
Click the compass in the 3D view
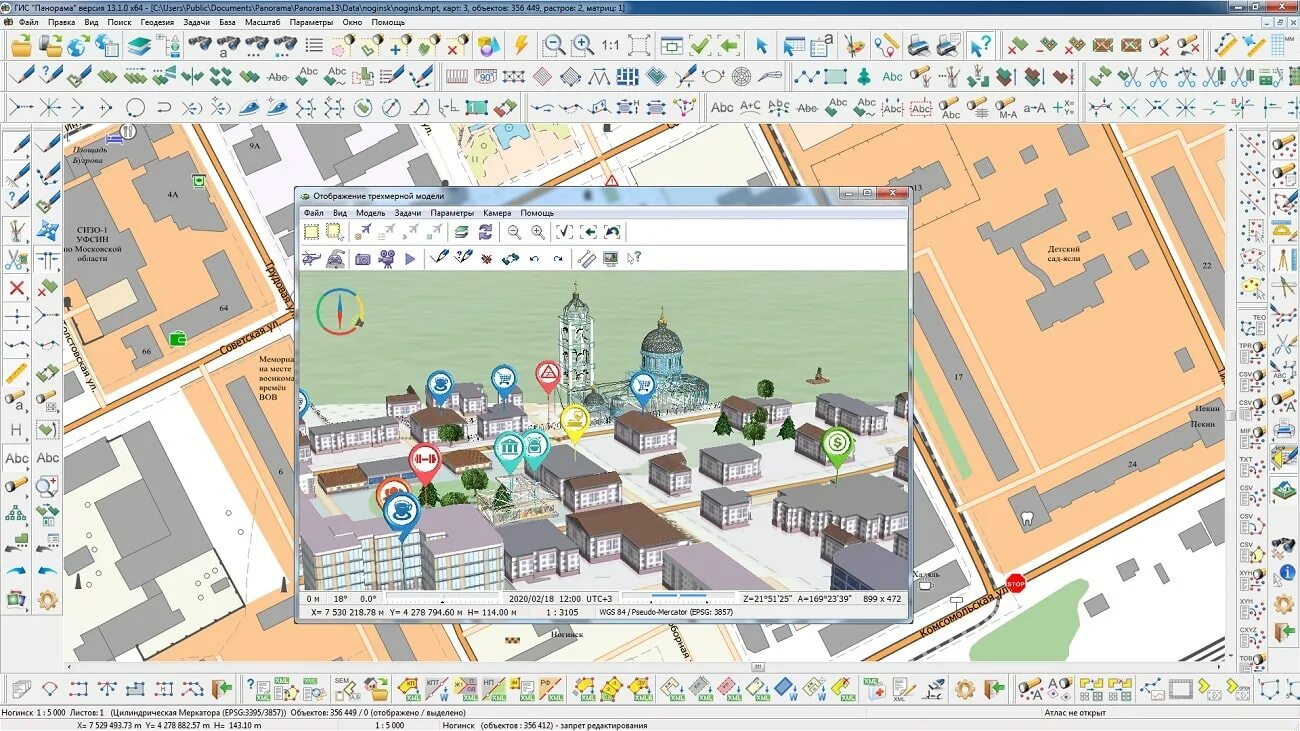[341, 310]
